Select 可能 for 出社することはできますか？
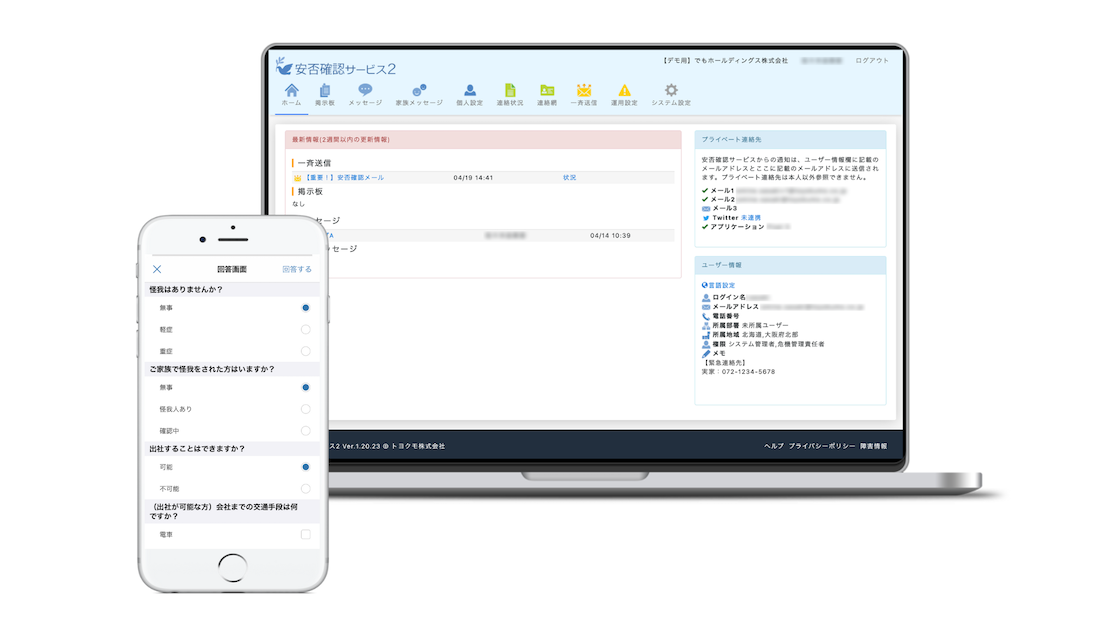1120x630 pixels. coord(306,467)
